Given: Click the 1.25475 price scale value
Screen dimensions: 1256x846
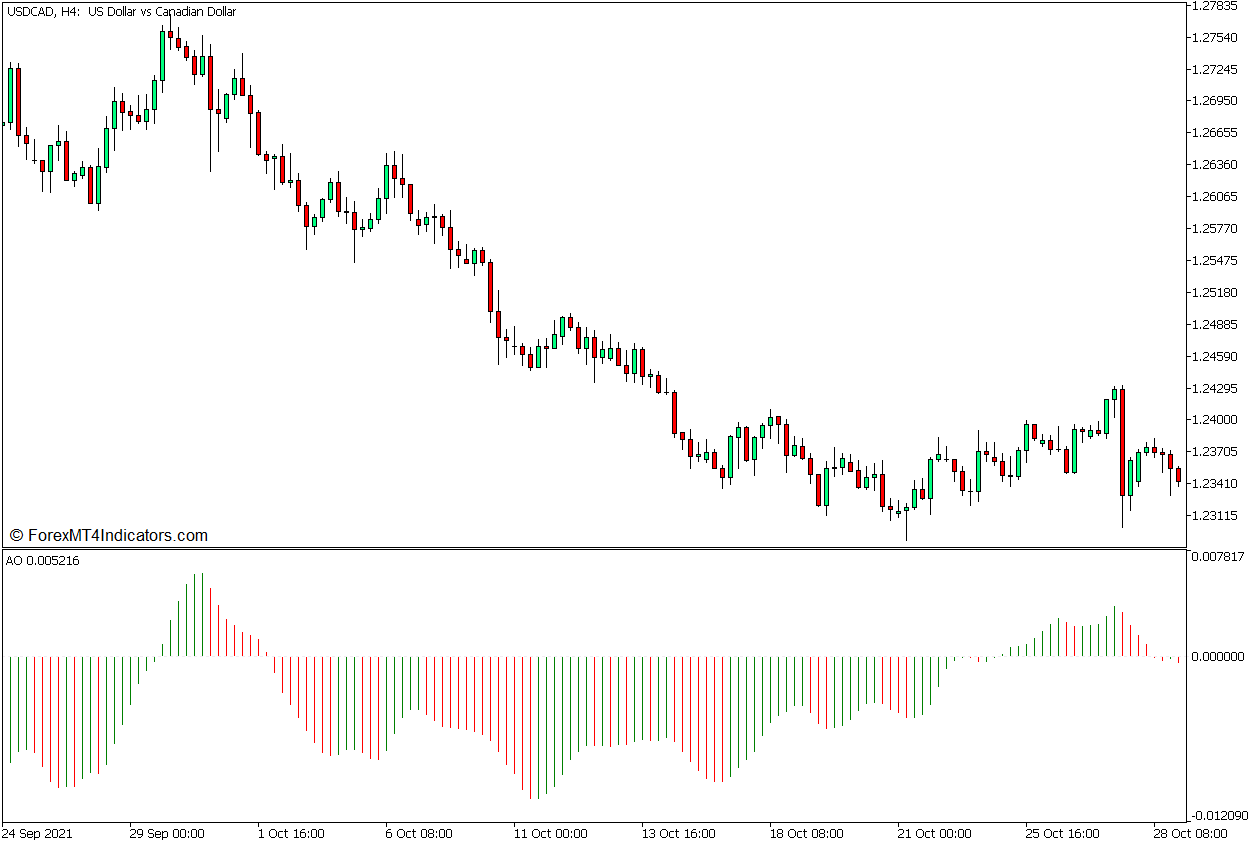Looking at the screenshot, I should click(1217, 261).
